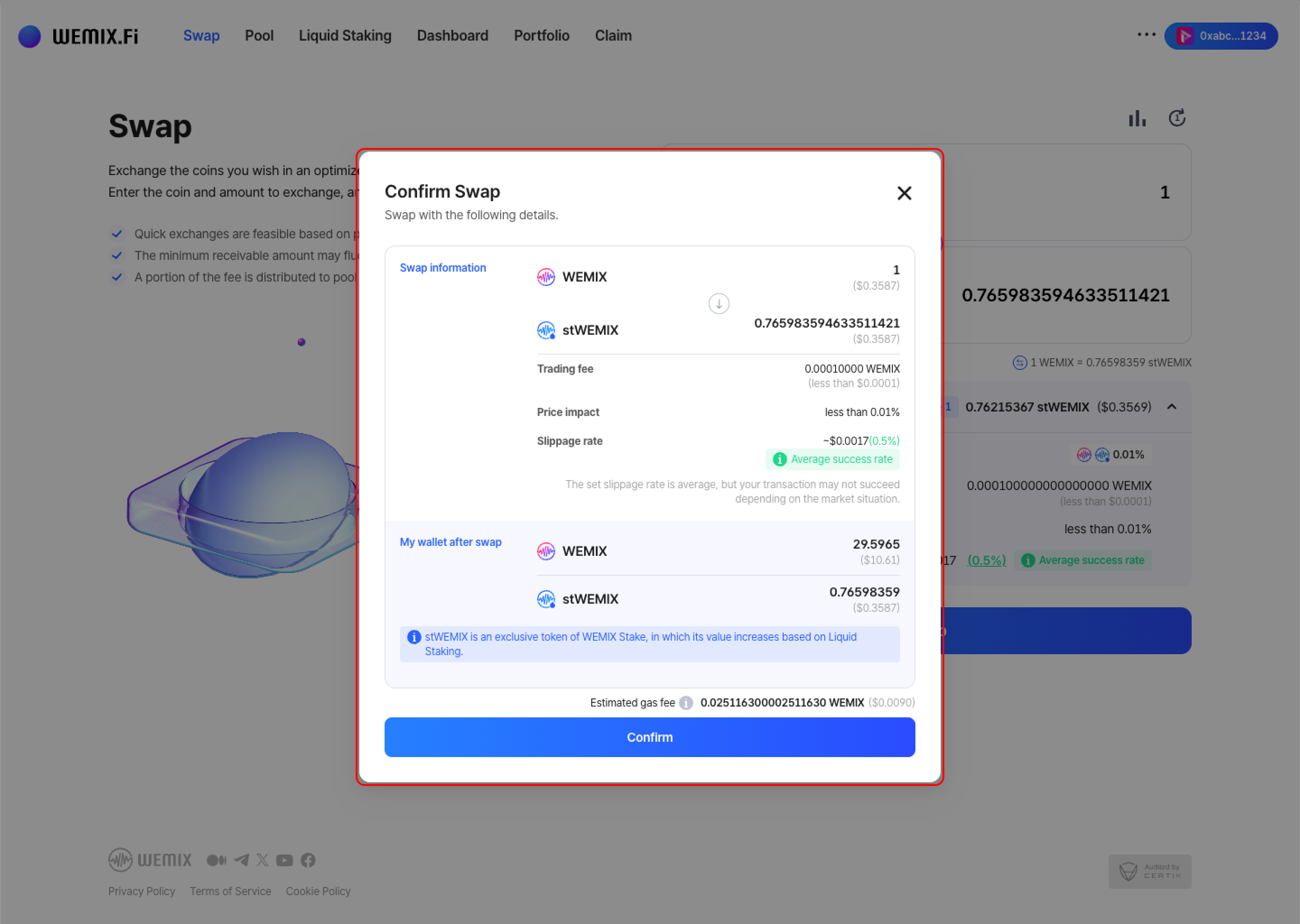Open the wallet 0xabc...1234 menu
Viewport: 1300px width, 924px height.
1221,36
